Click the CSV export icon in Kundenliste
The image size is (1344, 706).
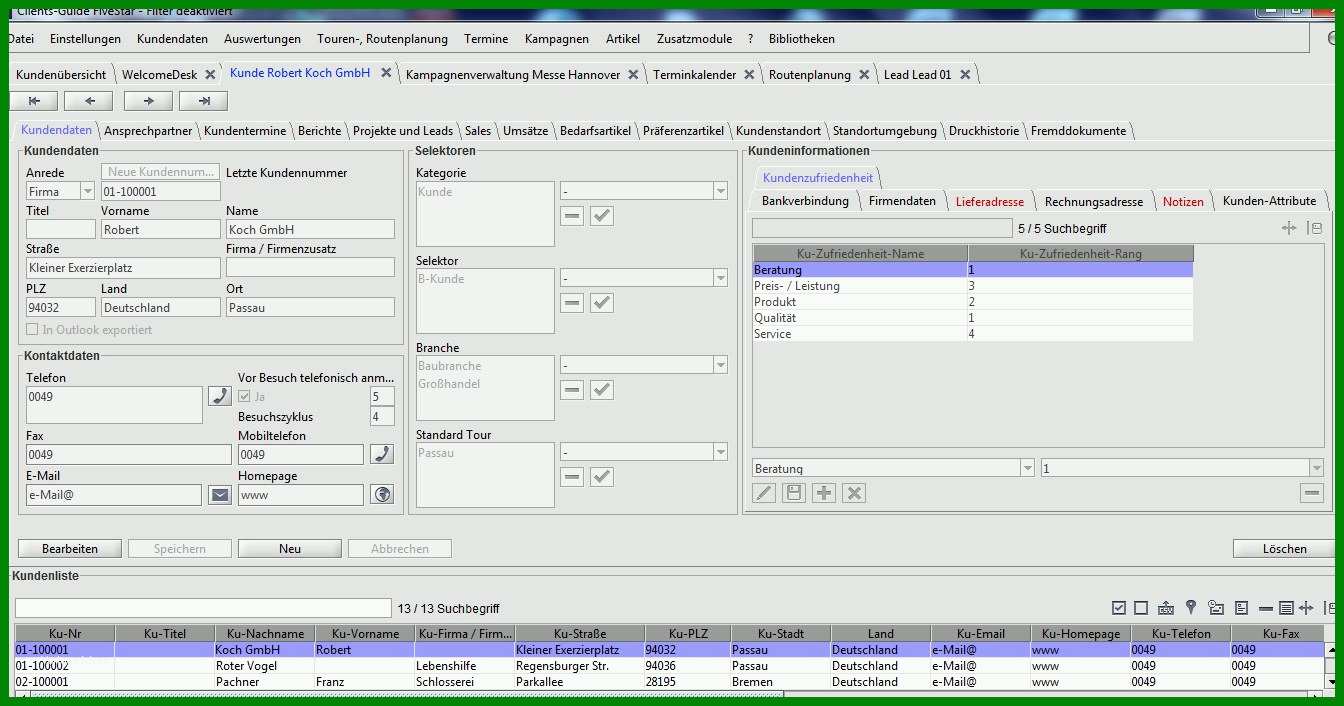[1166, 608]
